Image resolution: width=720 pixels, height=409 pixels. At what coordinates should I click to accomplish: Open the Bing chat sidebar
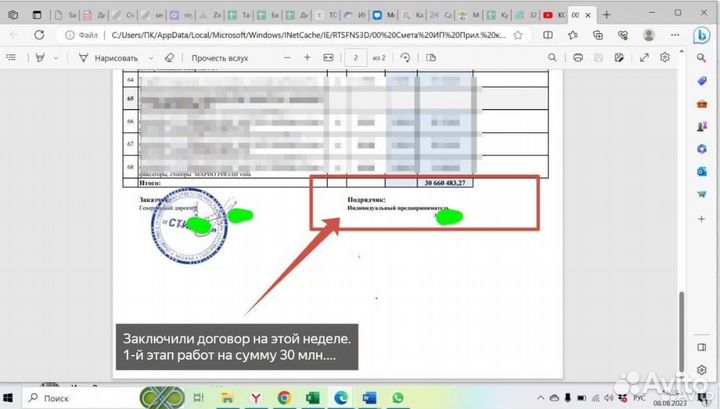[701, 35]
